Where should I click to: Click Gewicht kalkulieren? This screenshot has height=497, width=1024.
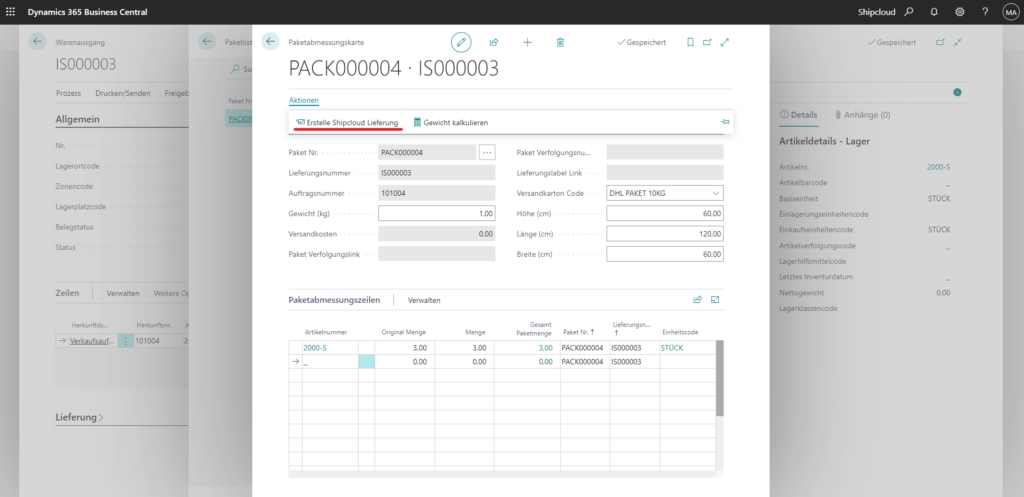(450, 122)
